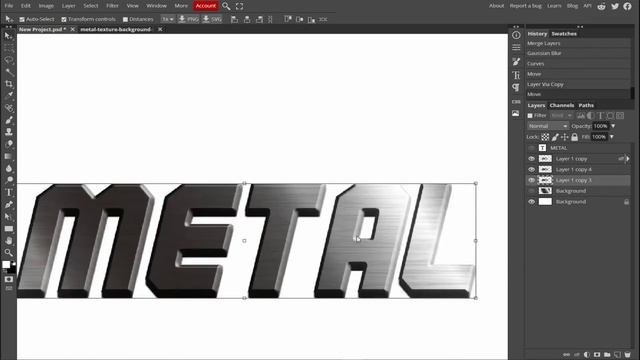Export as SVG button
The width and height of the screenshot is (640, 360).
(212, 19)
